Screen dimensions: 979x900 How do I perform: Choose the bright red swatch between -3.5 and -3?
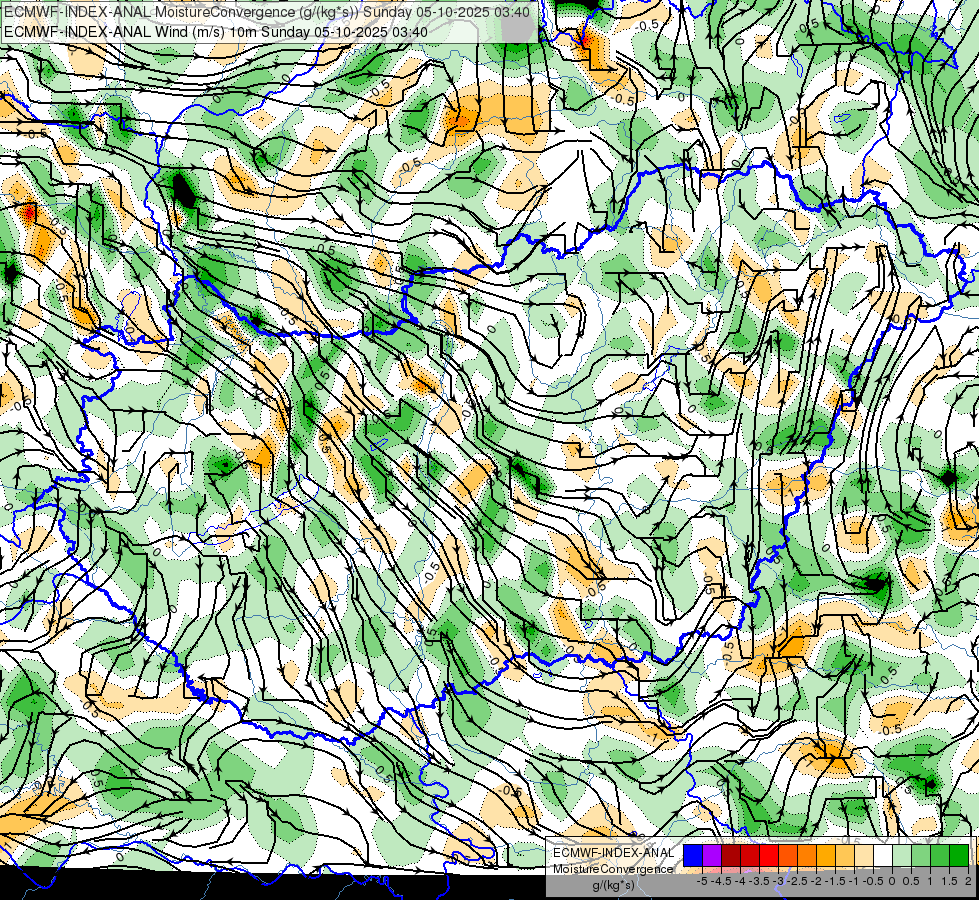pos(769,856)
